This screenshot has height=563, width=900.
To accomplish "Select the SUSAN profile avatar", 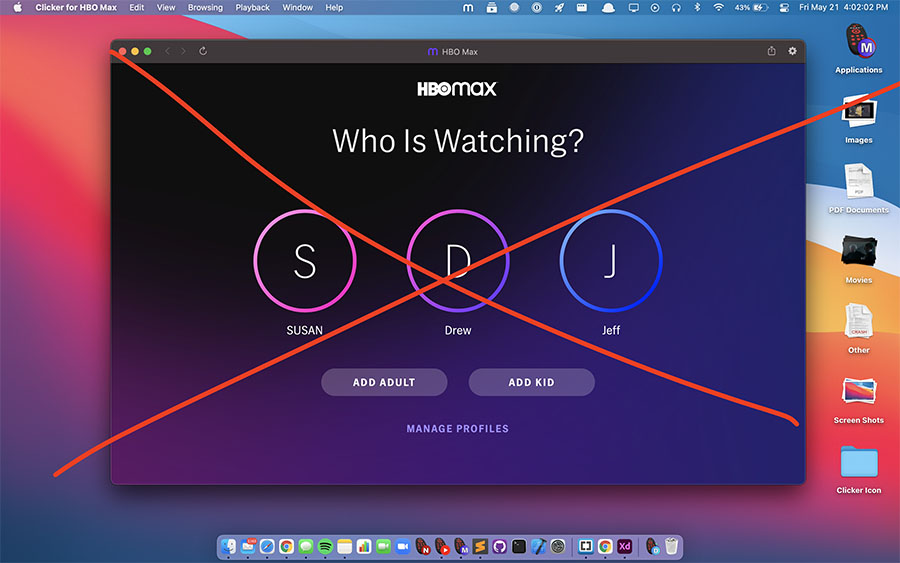I will point(305,261).
